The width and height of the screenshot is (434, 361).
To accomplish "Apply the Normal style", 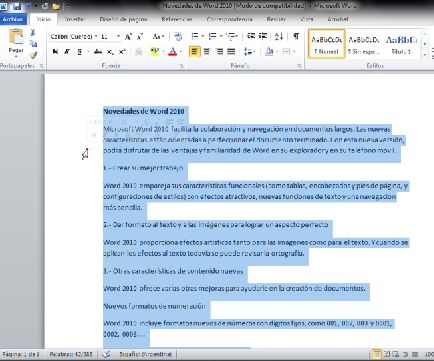I will click(327, 44).
